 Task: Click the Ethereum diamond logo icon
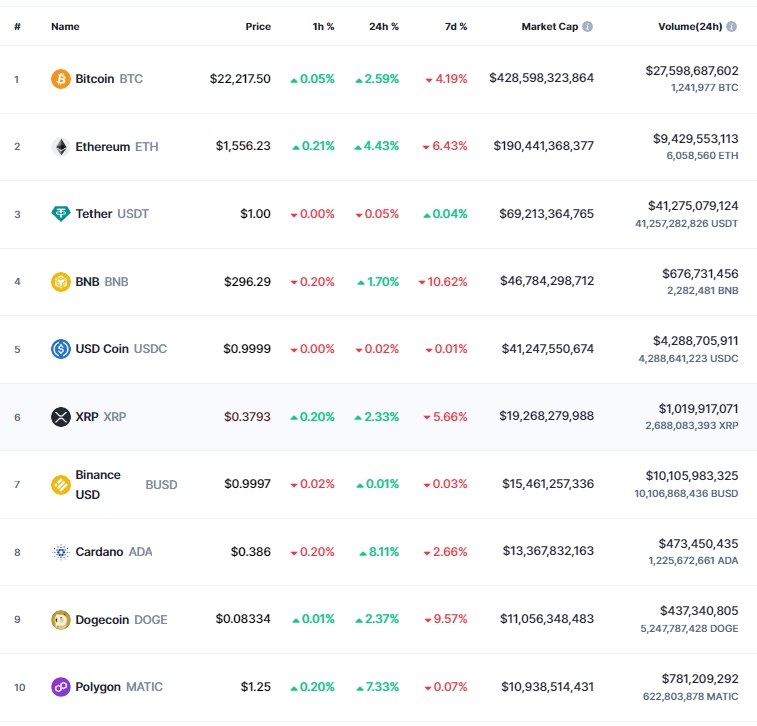coord(61,147)
